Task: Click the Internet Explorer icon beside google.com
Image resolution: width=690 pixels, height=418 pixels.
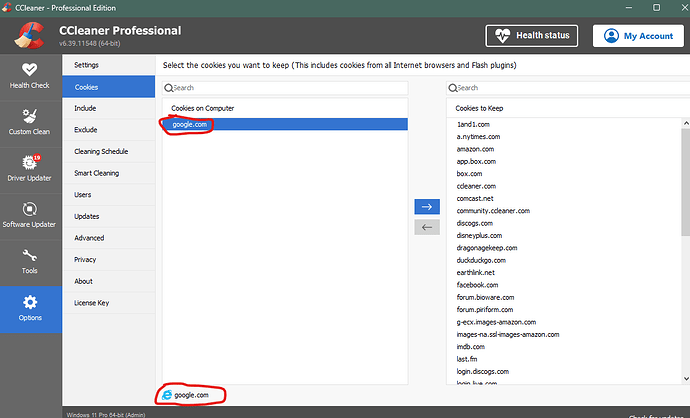Action: tap(167, 395)
